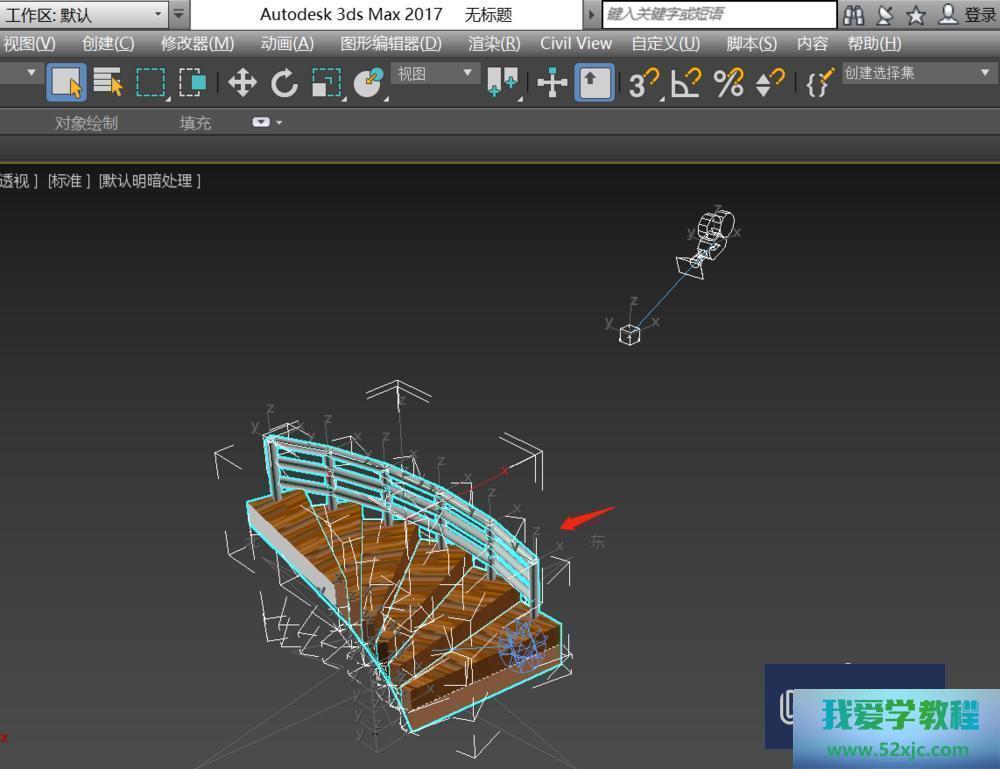This screenshot has height=769, width=1000.
Task: Toggle 3D Snaps on
Action: pos(643,83)
